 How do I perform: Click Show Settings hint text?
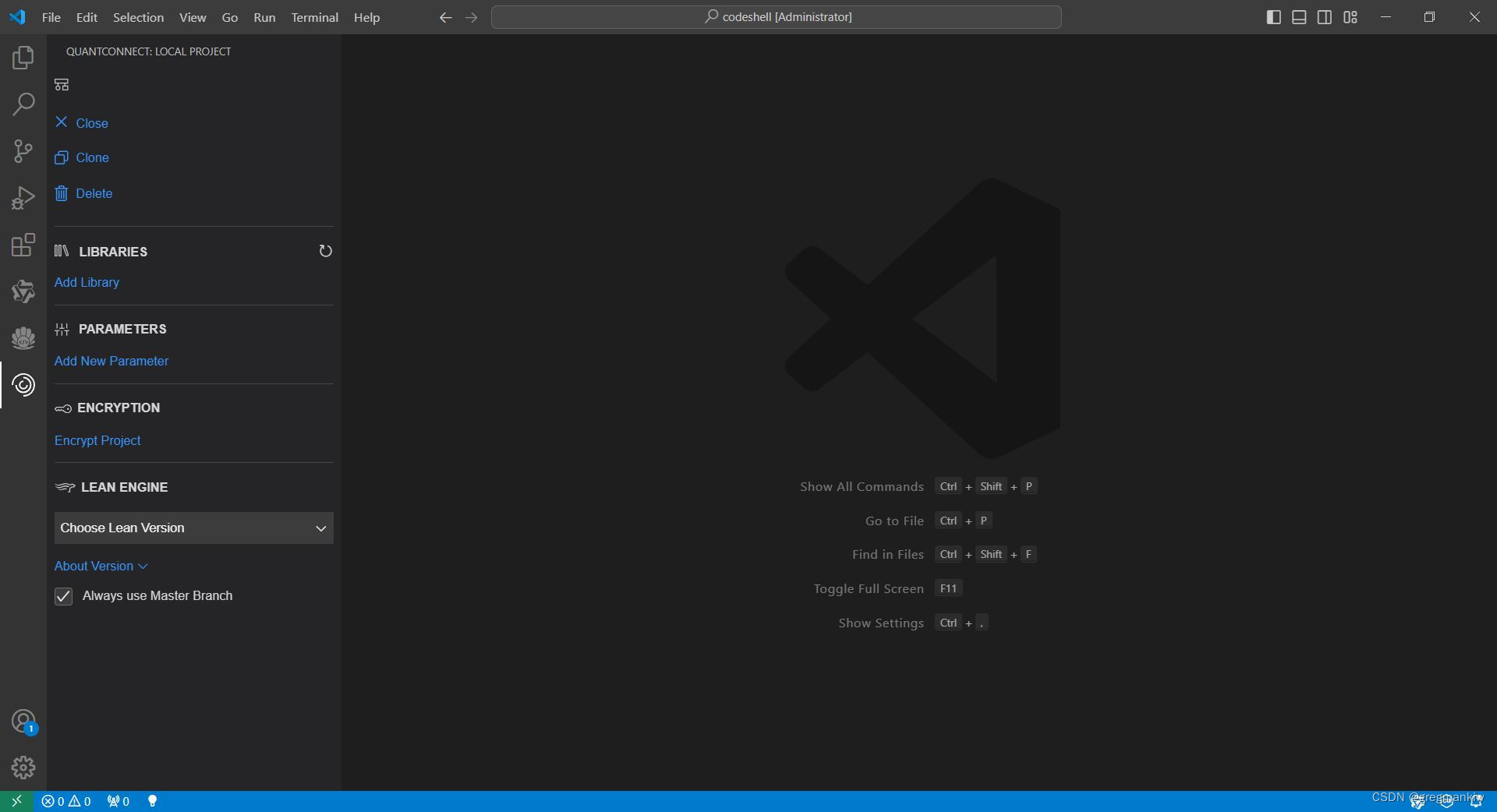[881, 623]
